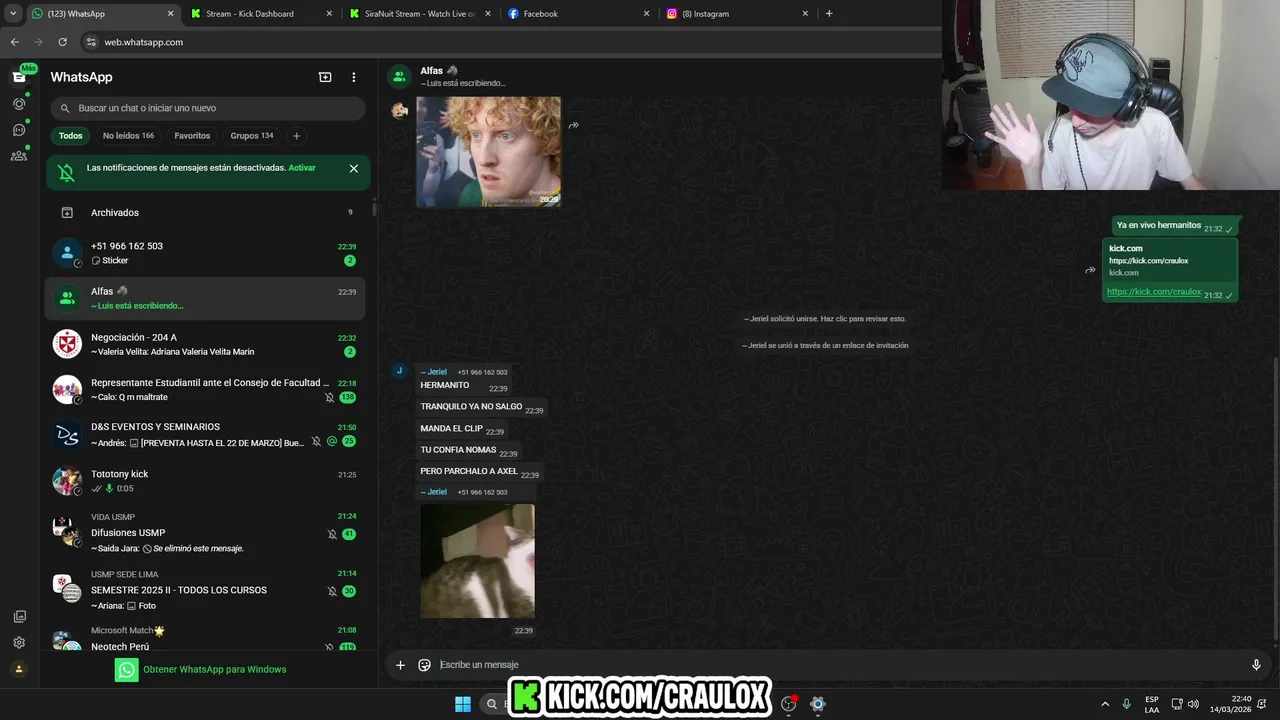This screenshot has height=720, width=1280.
Task: Open the taskbar volume icon
Action: click(x=1193, y=704)
